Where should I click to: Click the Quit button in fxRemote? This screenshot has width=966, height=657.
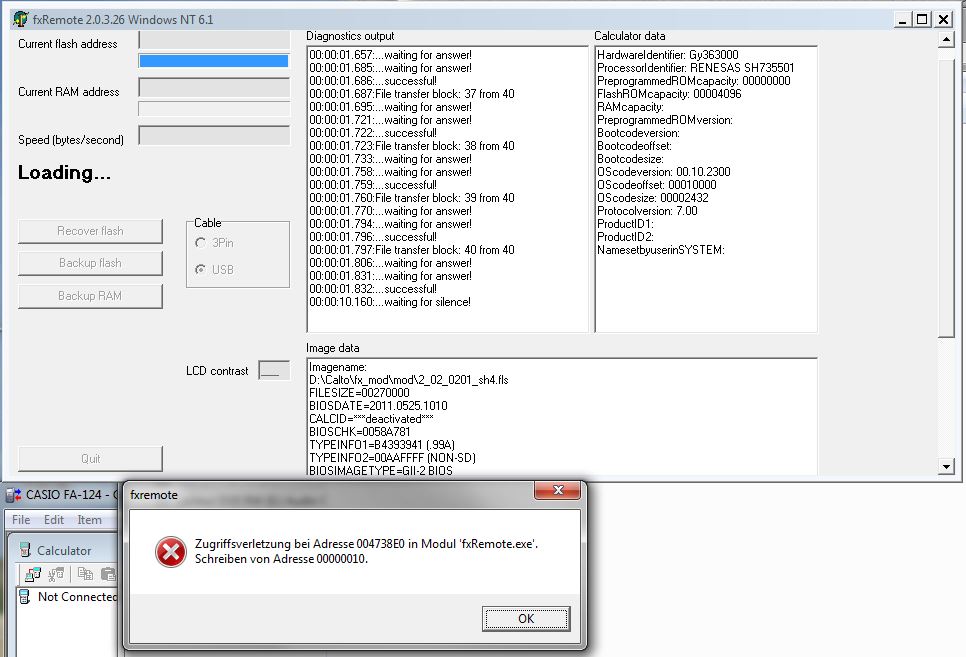(91, 459)
